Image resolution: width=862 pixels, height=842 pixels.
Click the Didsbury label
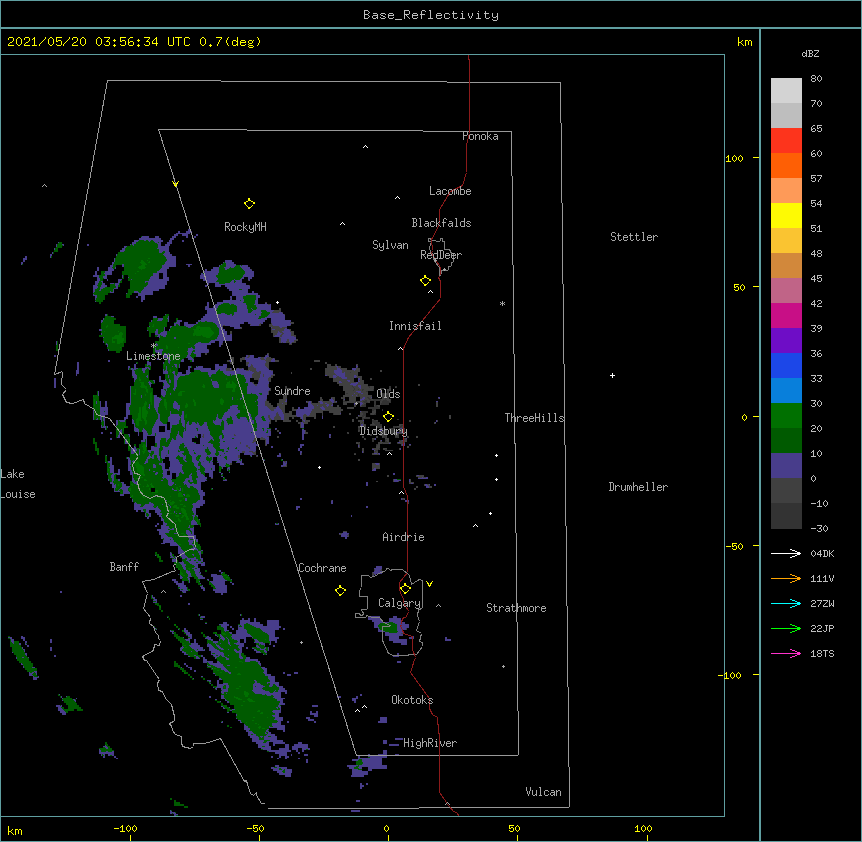click(x=383, y=431)
